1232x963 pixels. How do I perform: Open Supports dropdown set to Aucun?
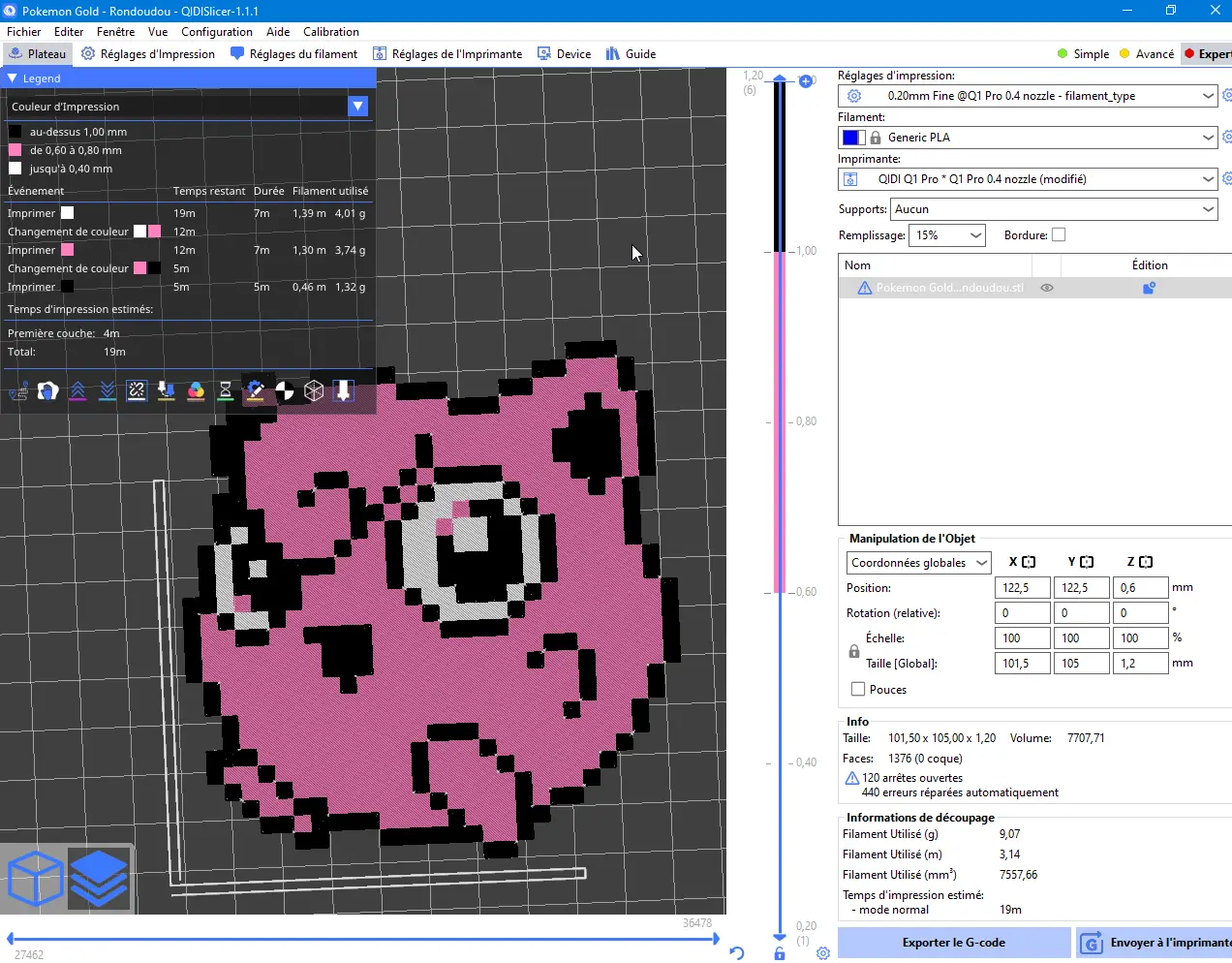(1054, 209)
